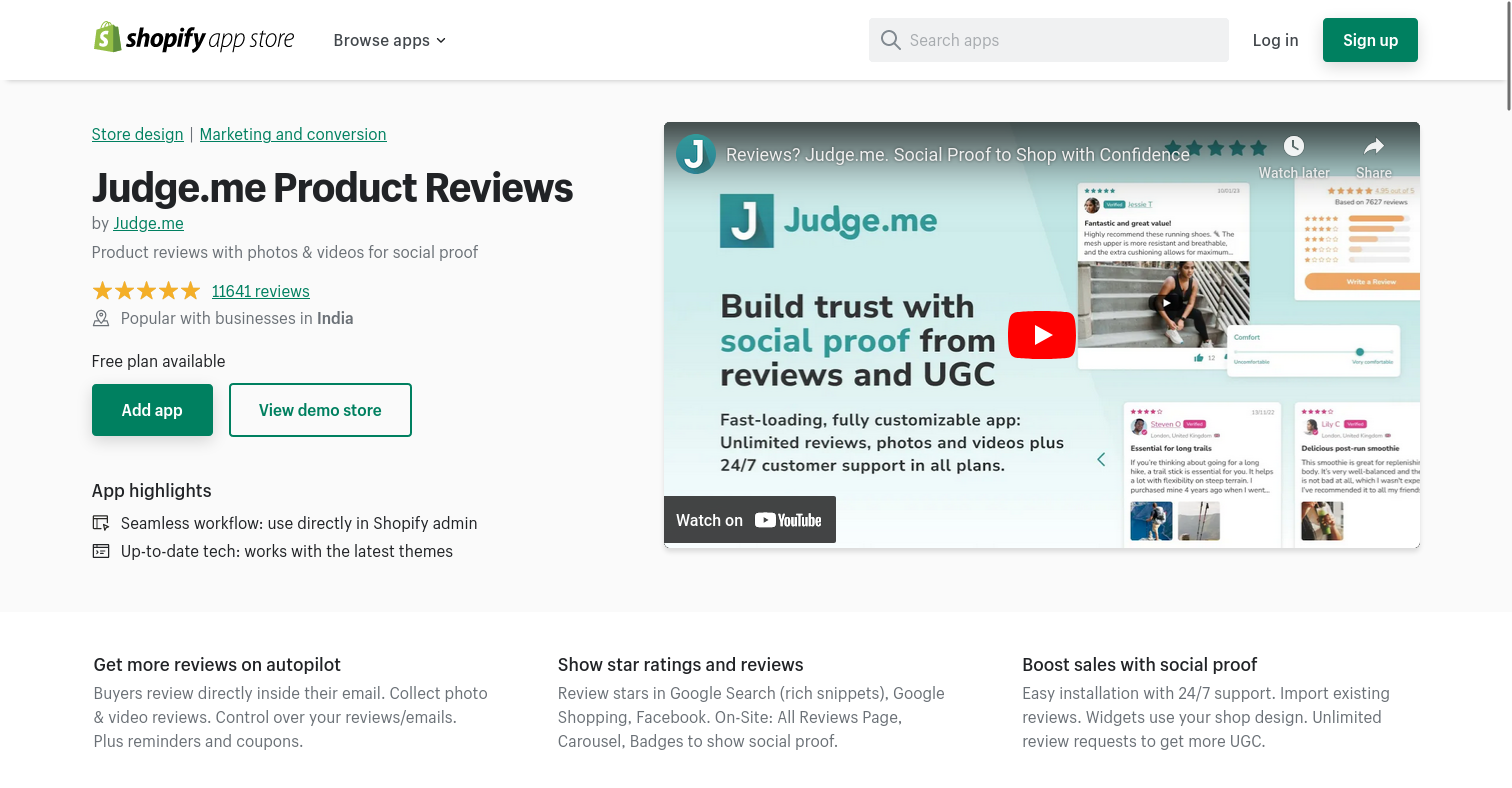1512x788 pixels.
Task: Click 'Free plan available' text
Action: tap(158, 361)
